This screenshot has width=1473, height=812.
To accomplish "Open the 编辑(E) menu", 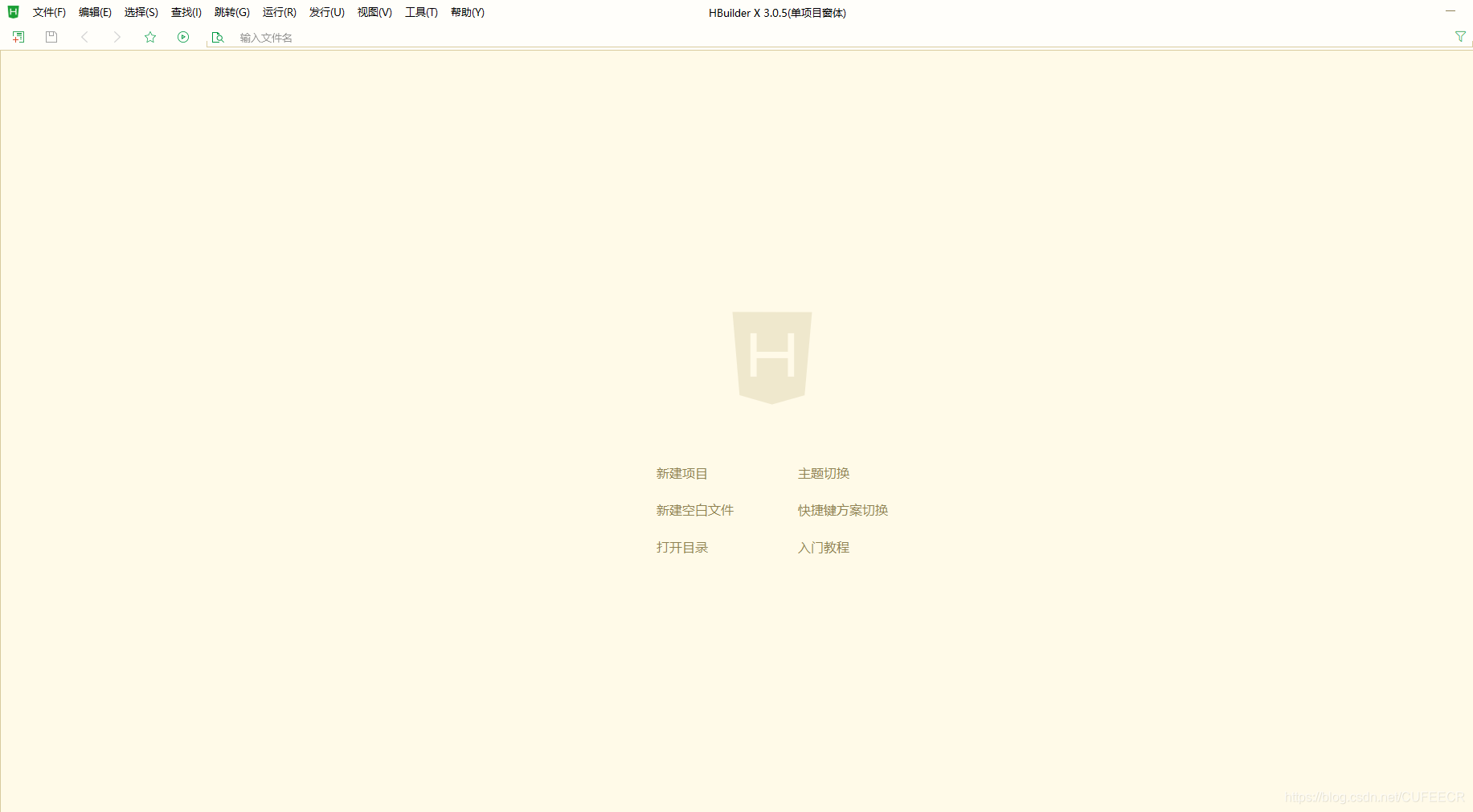I will tap(95, 12).
